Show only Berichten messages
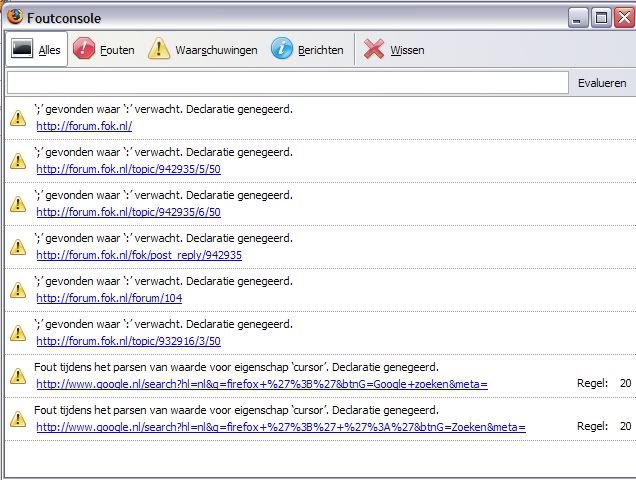Screen dimensions: 636x480 click(307, 49)
